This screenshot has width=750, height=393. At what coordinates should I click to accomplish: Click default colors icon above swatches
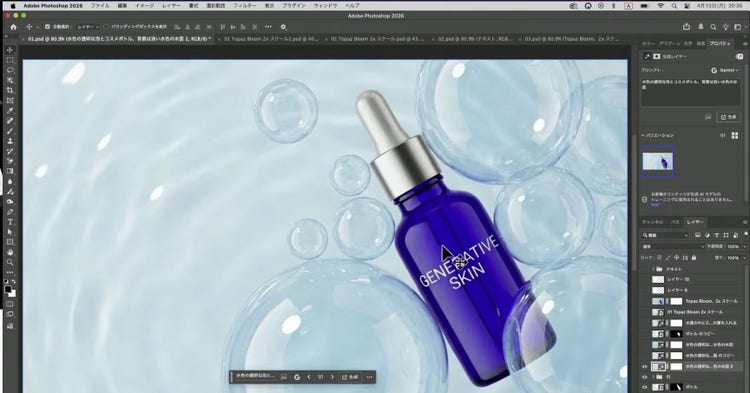(6, 282)
